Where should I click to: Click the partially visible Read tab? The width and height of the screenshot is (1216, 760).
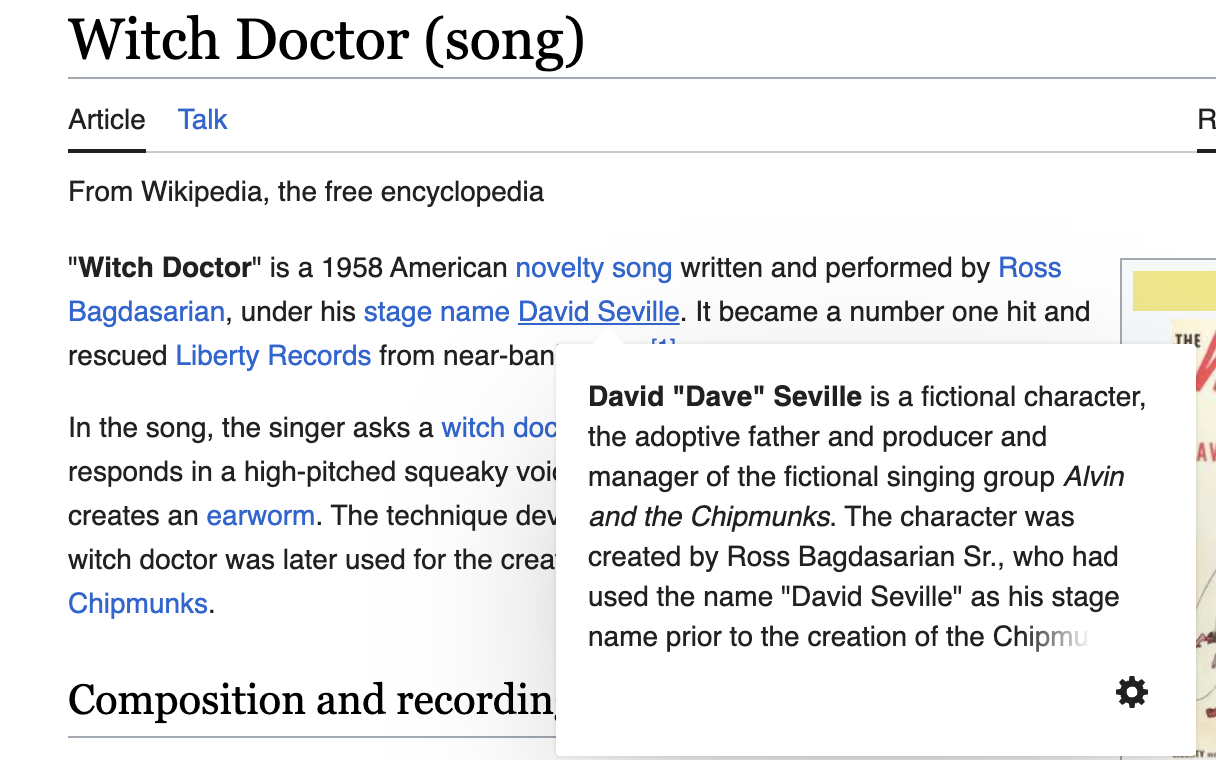pyautogui.click(x=1206, y=120)
